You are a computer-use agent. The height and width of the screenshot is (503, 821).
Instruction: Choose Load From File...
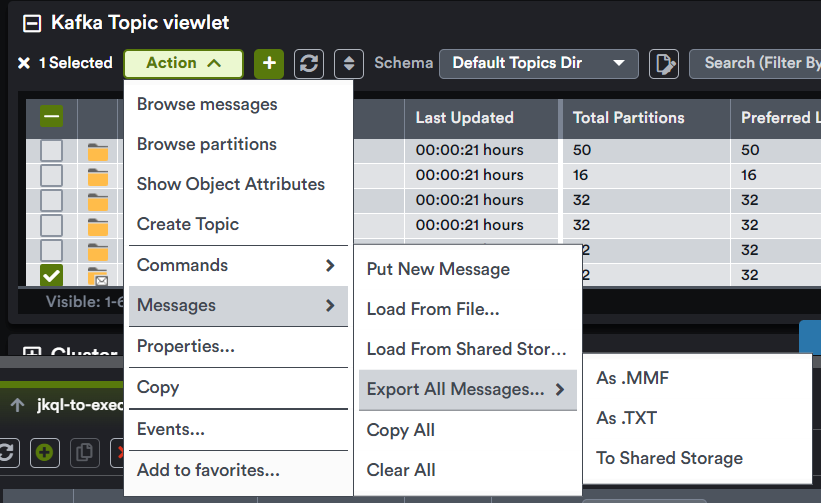[x=468, y=309]
